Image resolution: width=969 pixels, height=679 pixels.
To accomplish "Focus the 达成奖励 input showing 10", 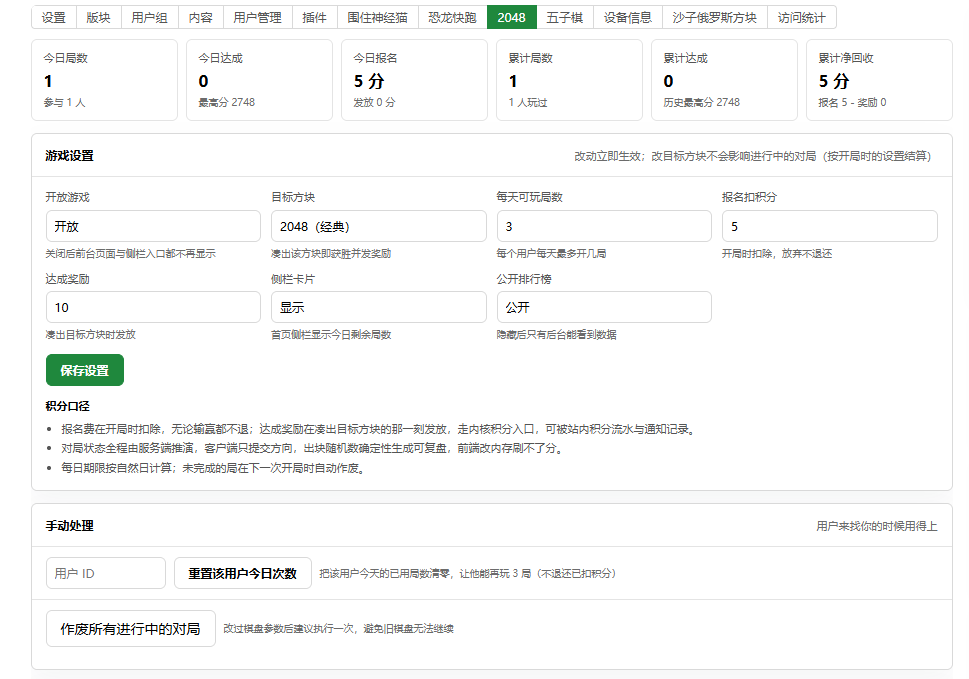I will [x=153, y=307].
